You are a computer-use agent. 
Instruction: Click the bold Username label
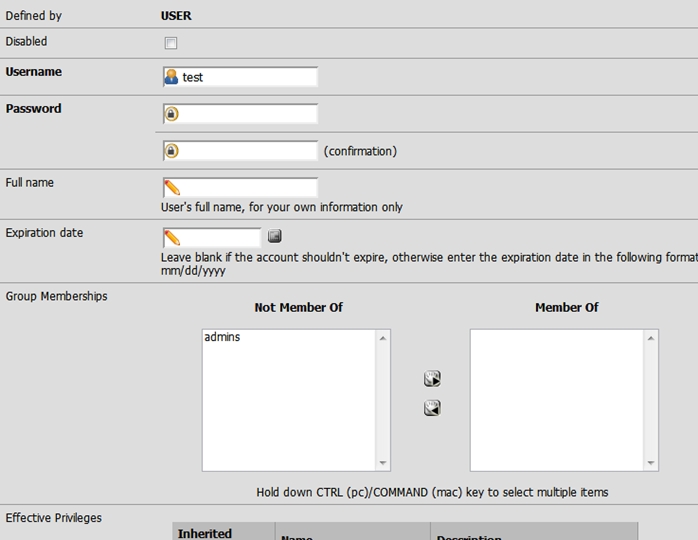tap(33, 72)
